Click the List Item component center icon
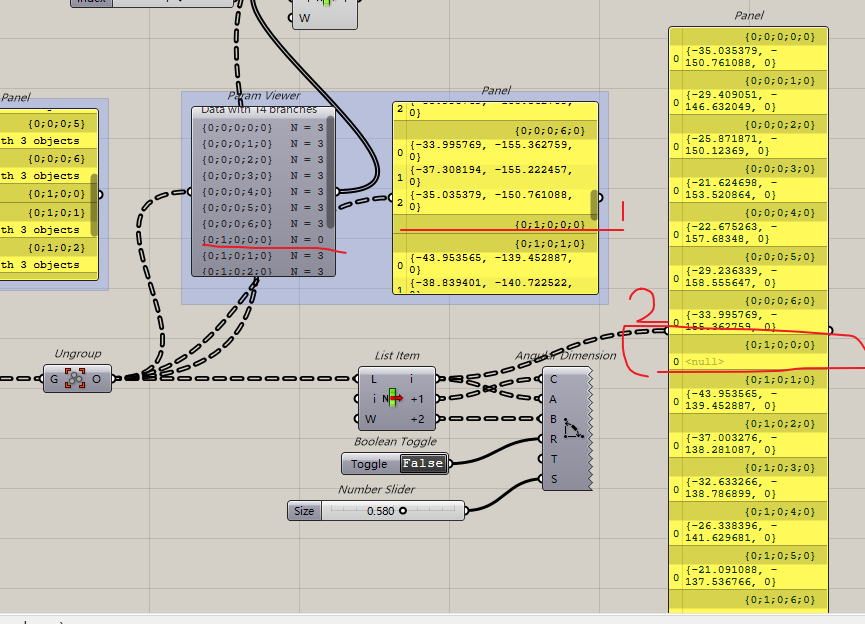 (392, 398)
